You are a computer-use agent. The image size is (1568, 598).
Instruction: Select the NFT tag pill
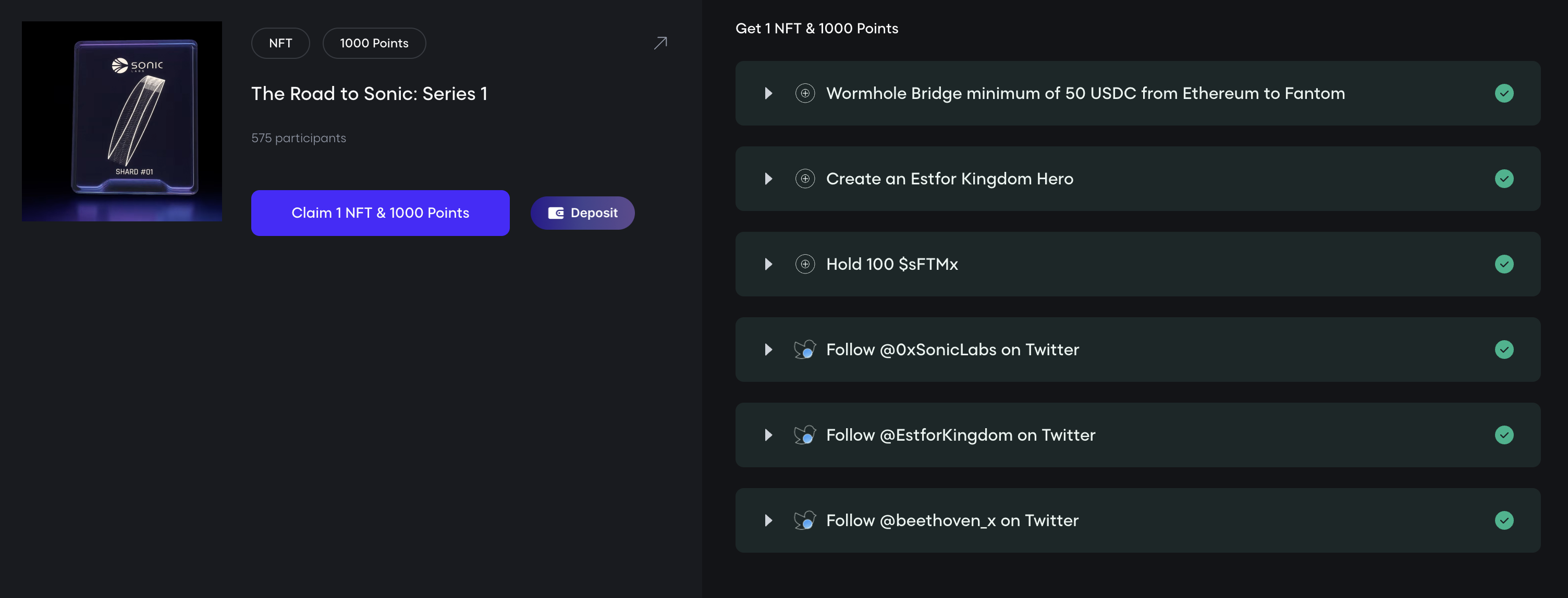click(x=280, y=43)
